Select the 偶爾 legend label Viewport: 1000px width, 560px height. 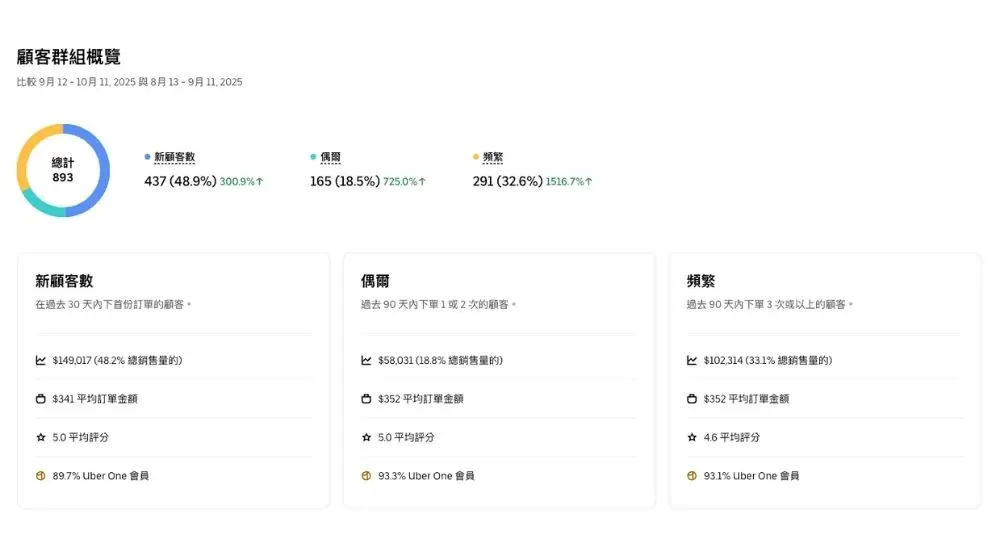click(330, 157)
